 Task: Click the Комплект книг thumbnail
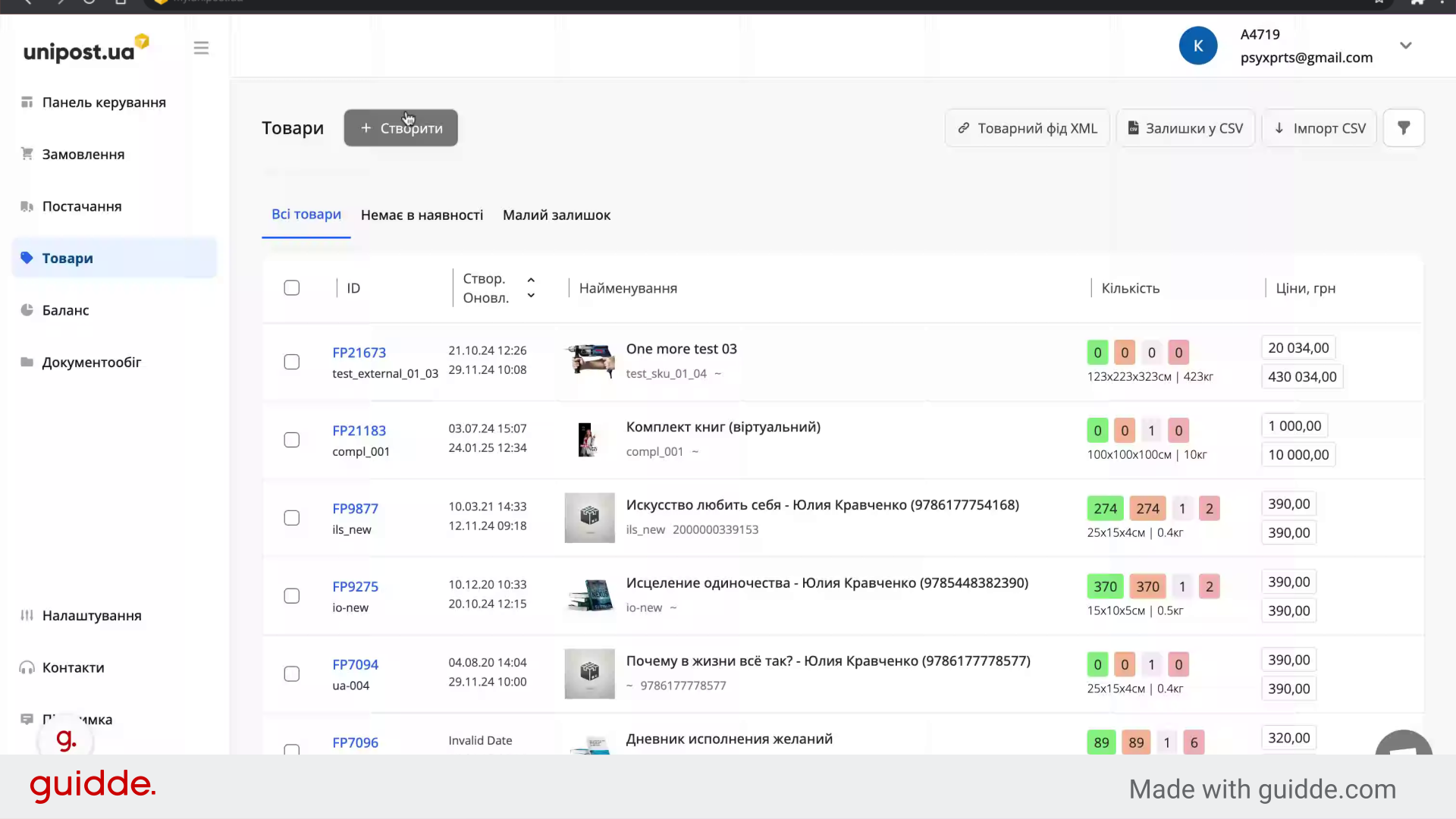pos(589,440)
